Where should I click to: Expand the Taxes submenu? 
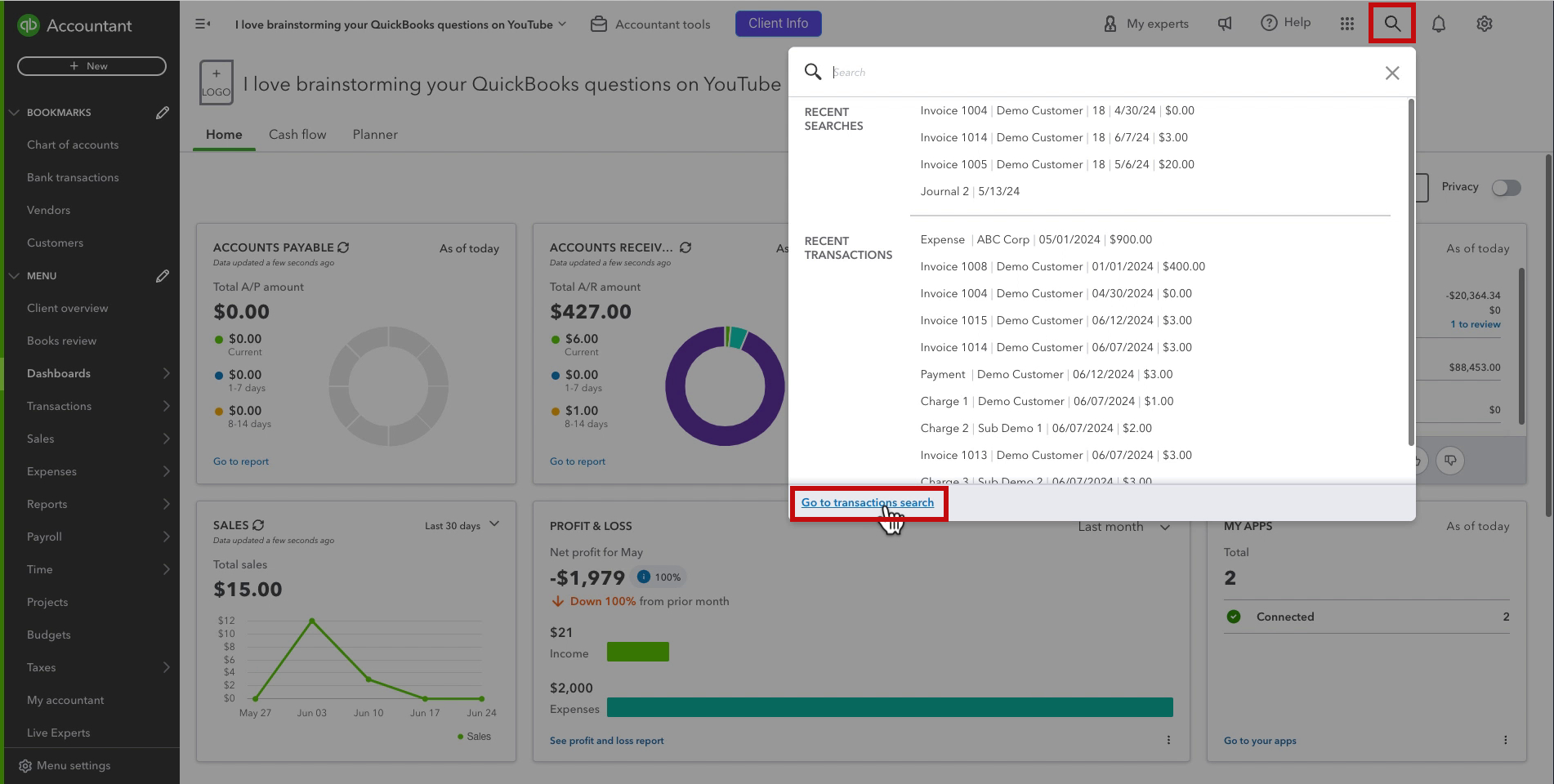167,667
